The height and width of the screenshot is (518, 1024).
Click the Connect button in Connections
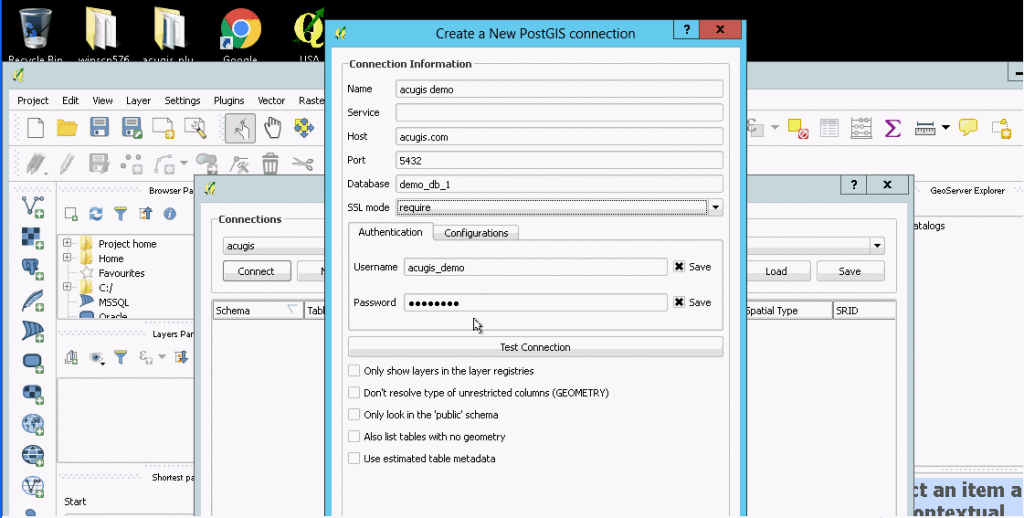click(256, 271)
